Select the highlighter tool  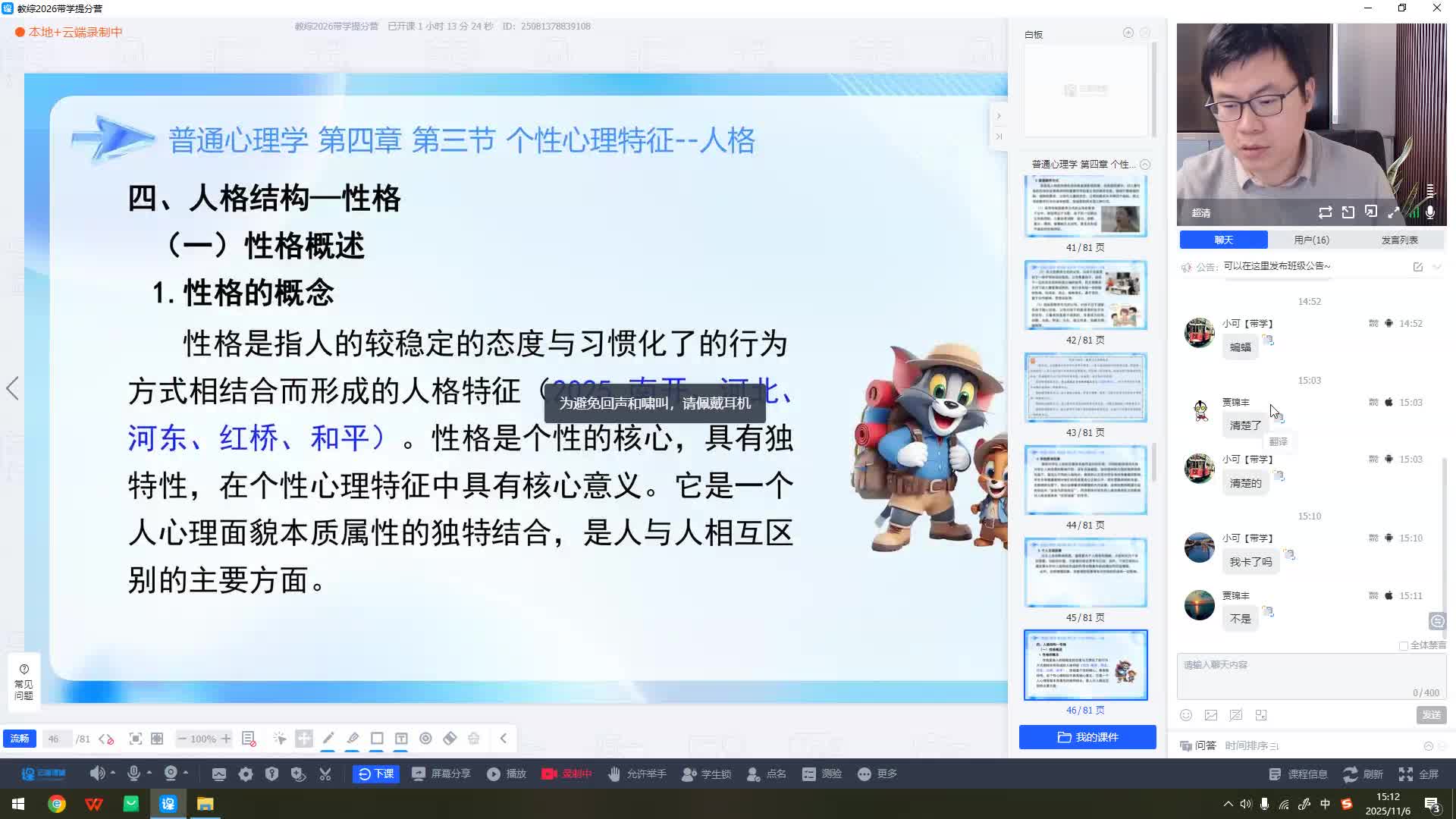point(353,738)
